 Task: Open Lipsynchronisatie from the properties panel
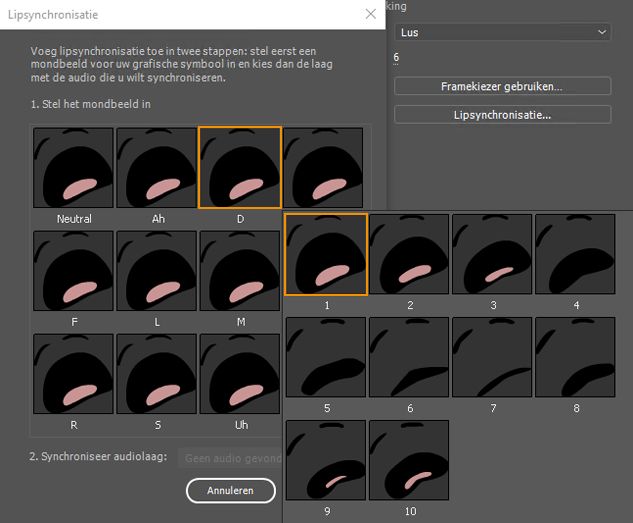click(x=502, y=115)
